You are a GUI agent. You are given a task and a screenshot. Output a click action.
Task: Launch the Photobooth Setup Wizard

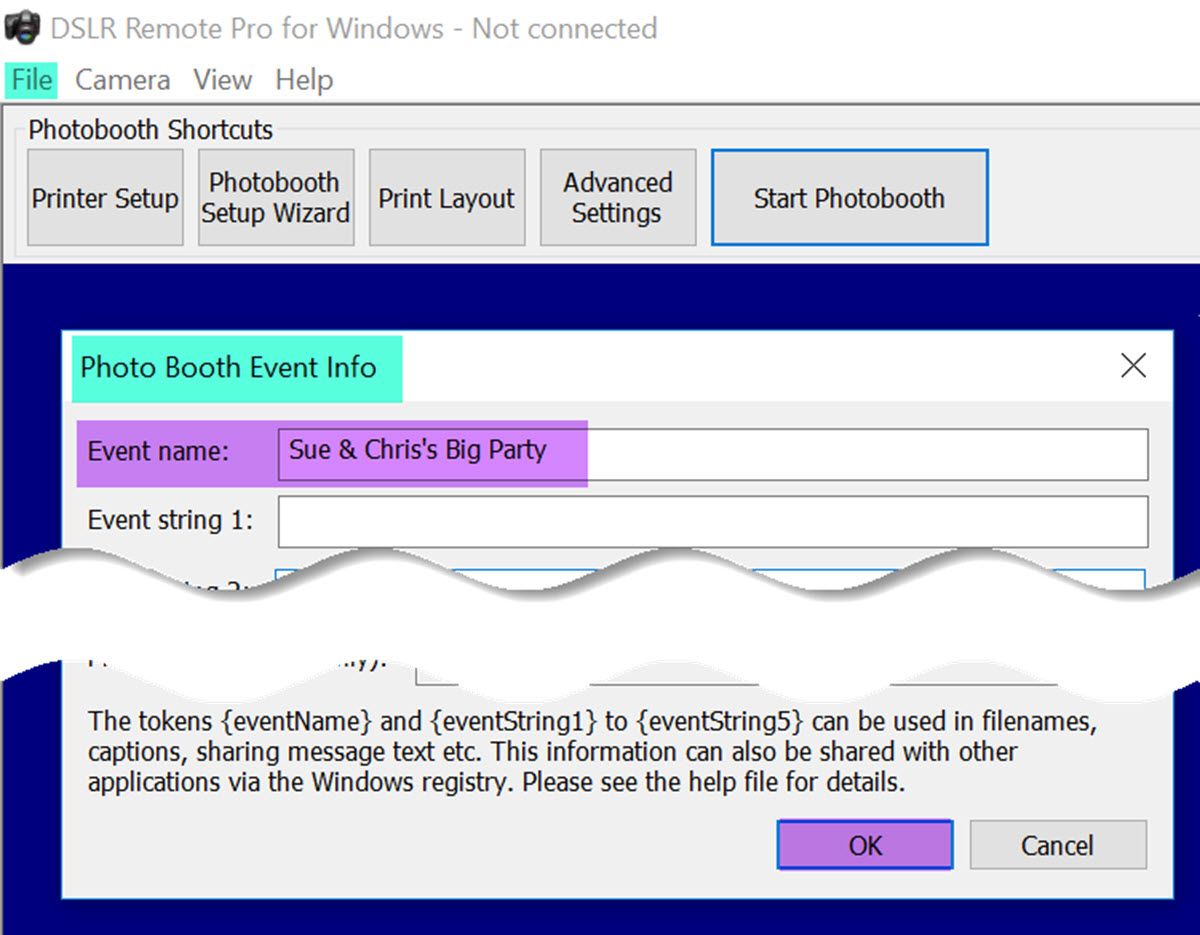click(x=276, y=198)
